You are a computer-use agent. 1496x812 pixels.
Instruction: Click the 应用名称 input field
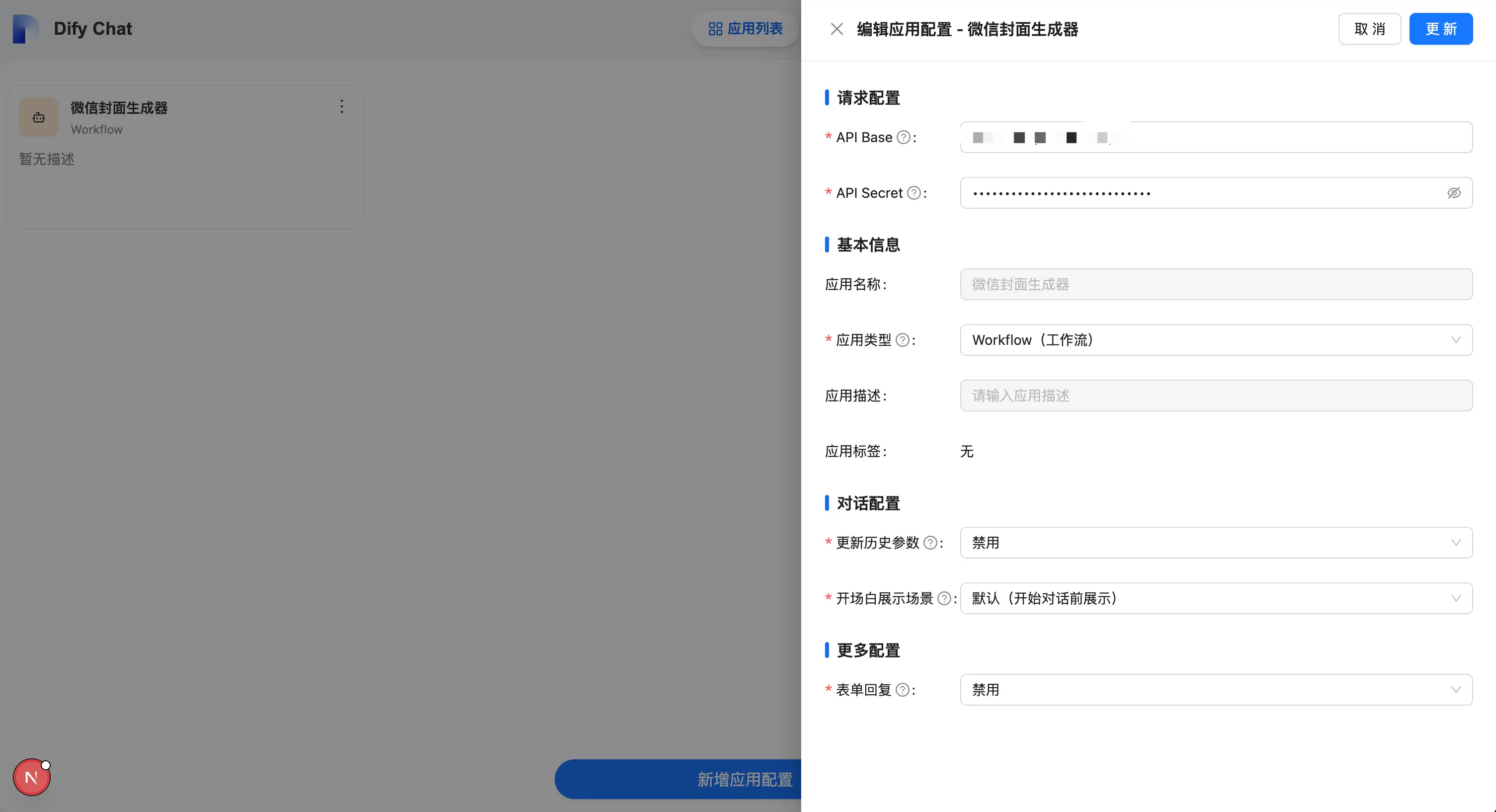pos(1216,284)
